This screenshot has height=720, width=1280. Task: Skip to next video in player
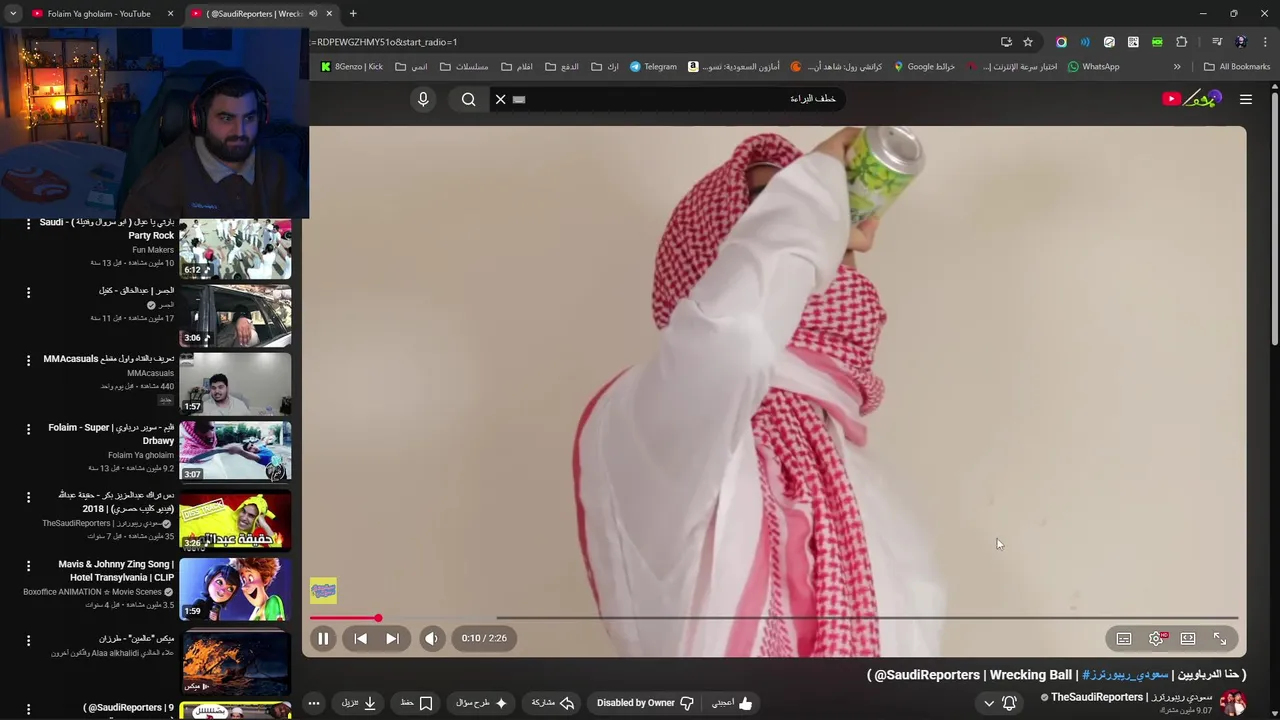(392, 638)
